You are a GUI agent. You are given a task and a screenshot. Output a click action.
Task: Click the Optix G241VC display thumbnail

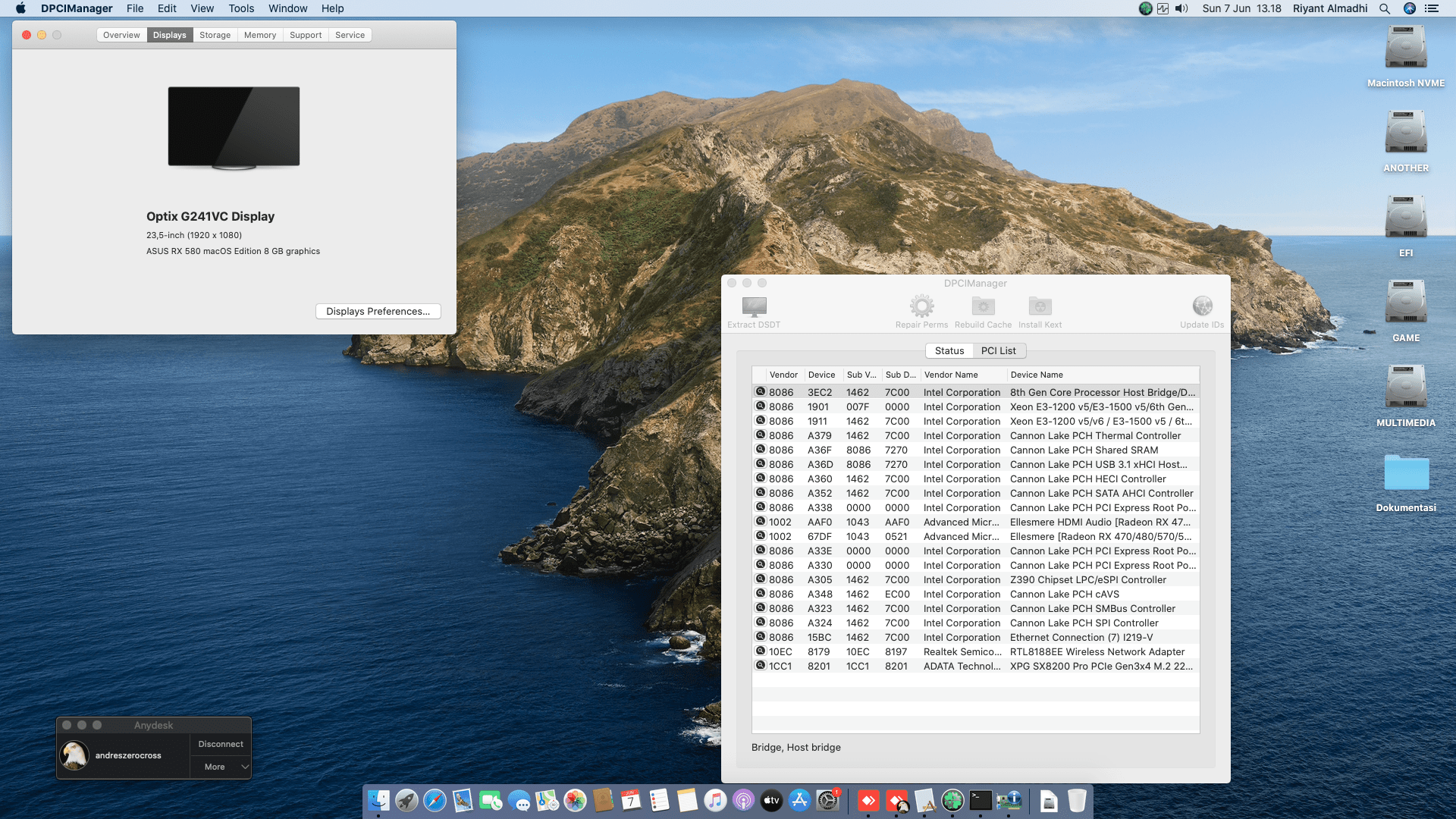[234, 127]
